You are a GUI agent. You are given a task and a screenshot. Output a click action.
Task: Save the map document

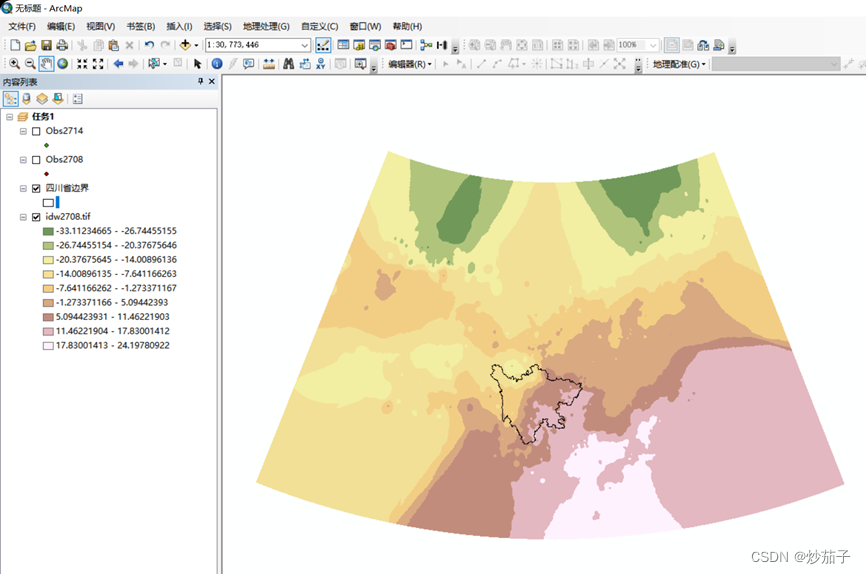pyautogui.click(x=46, y=45)
